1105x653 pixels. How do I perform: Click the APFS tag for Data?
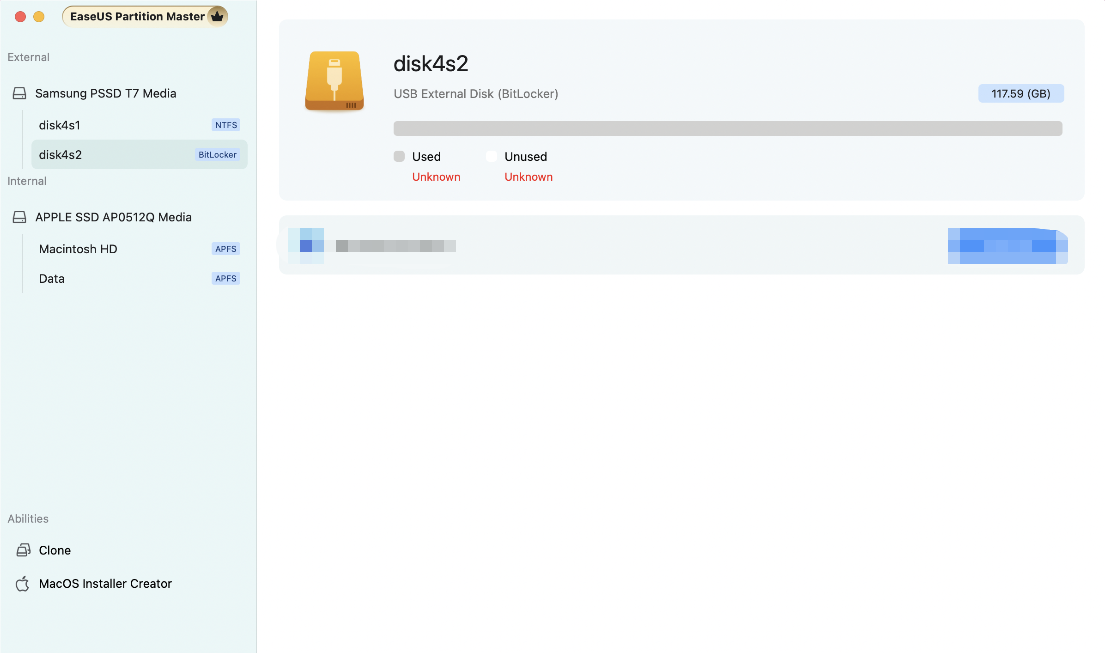(226, 278)
